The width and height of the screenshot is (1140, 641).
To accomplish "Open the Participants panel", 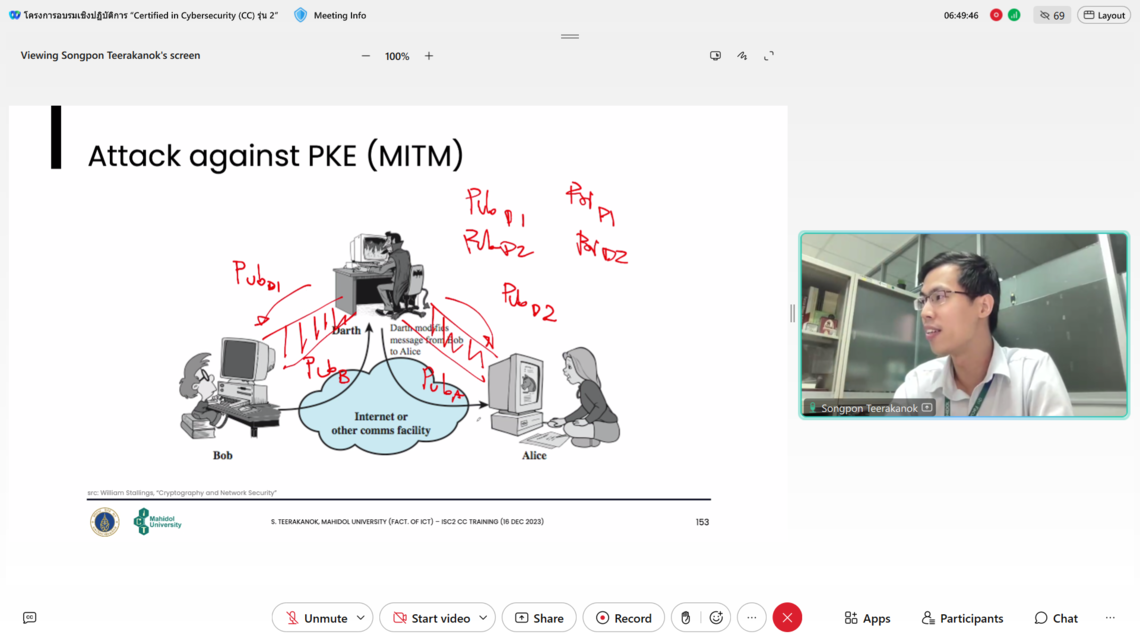I will (962, 618).
